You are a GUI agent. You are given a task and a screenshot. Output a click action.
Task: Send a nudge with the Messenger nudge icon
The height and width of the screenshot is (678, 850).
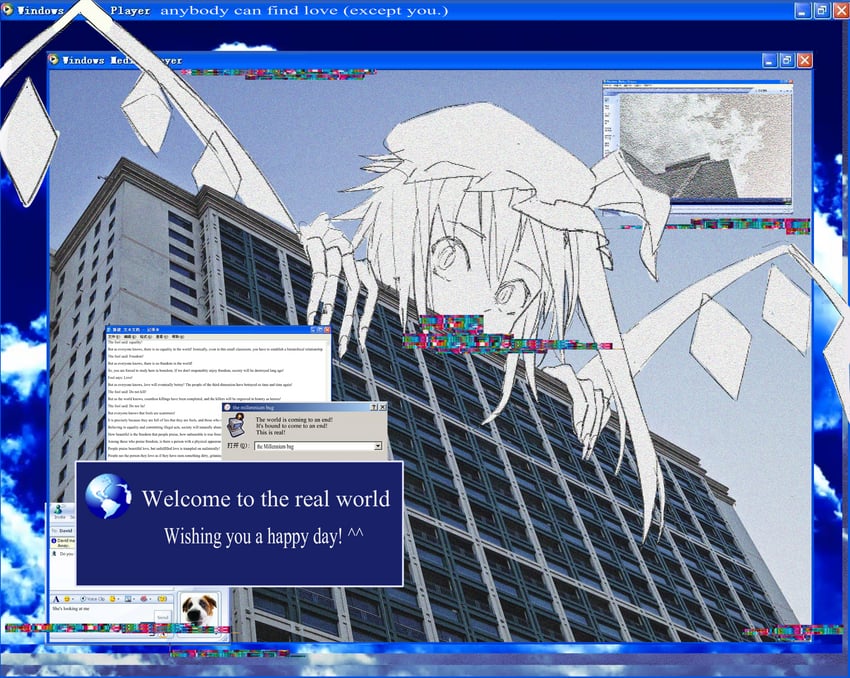tap(162, 599)
